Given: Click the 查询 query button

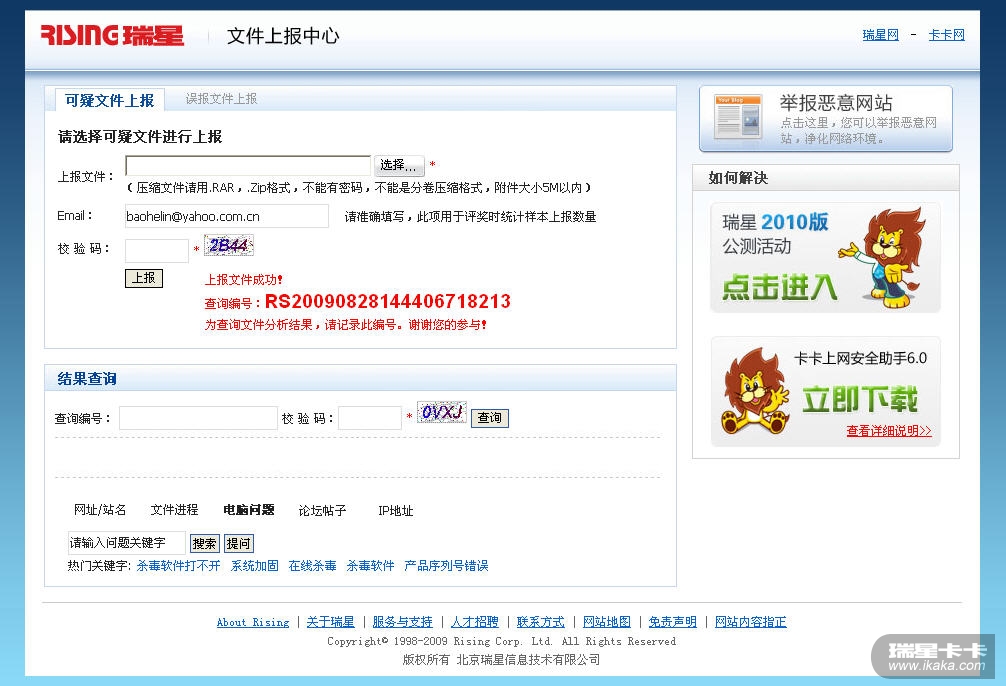Looking at the screenshot, I should click(x=490, y=418).
